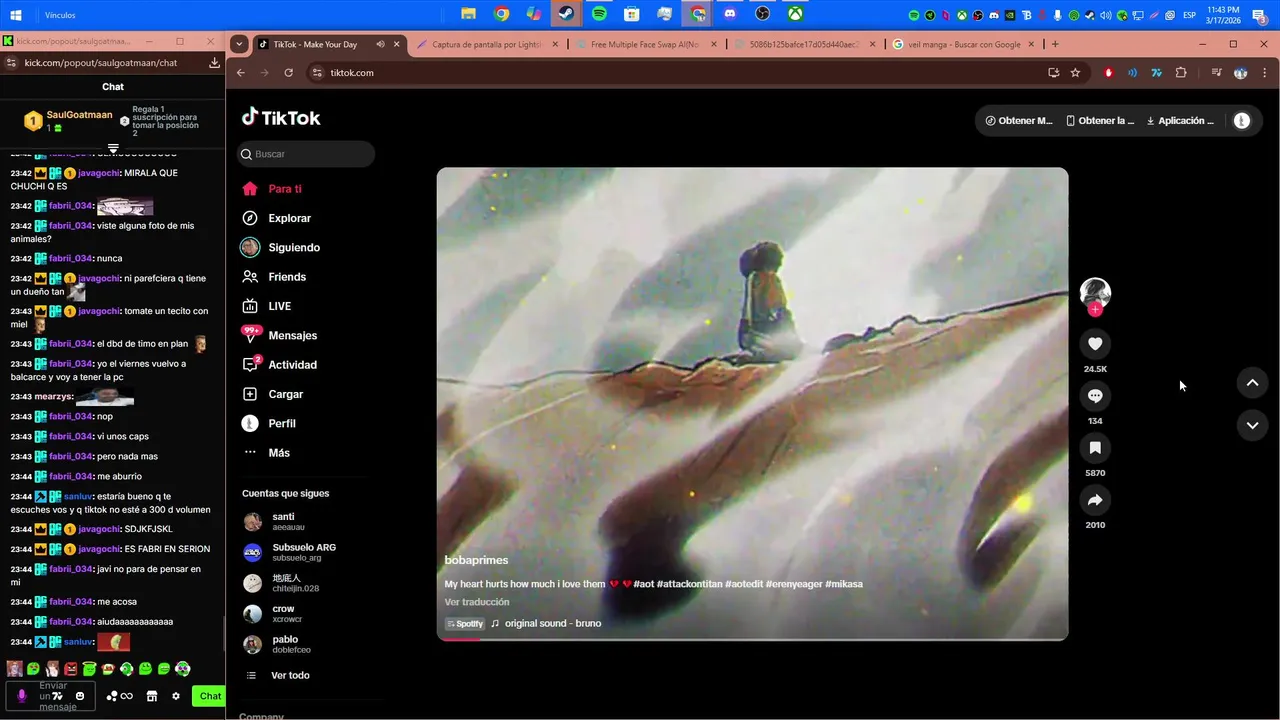Select Para ti in TikTok sidebar

pos(271,189)
